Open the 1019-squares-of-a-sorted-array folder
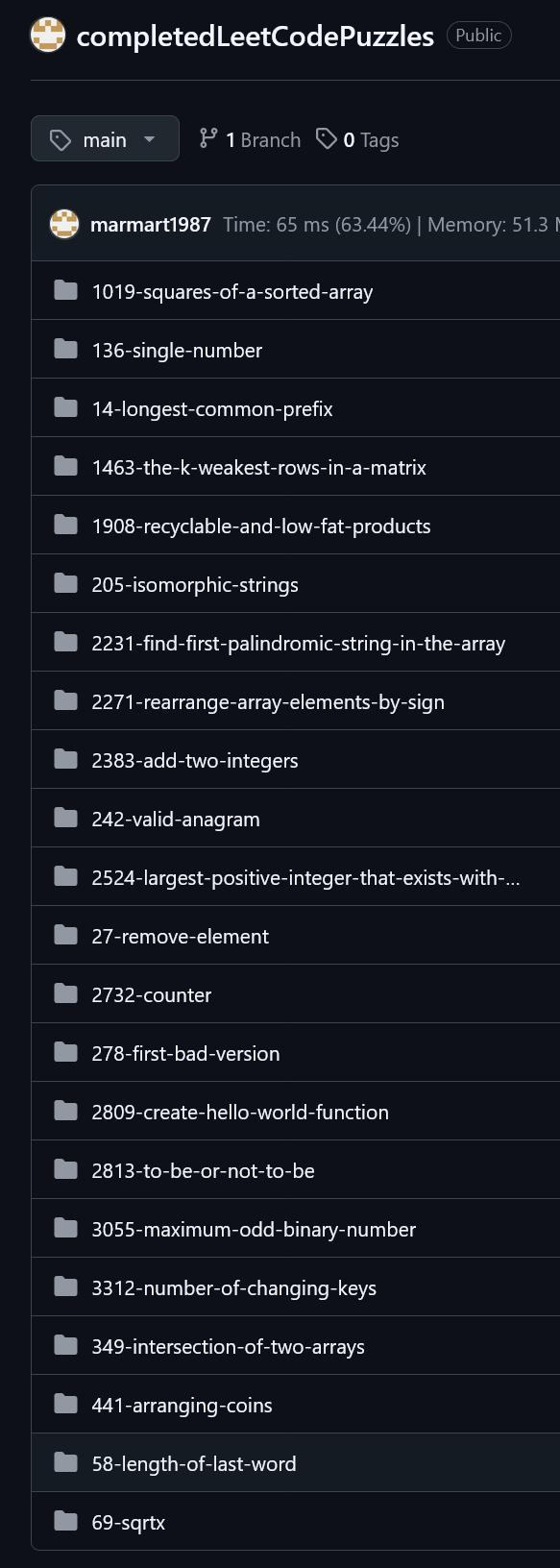Image resolution: width=560 pixels, height=1568 pixels. tap(231, 291)
